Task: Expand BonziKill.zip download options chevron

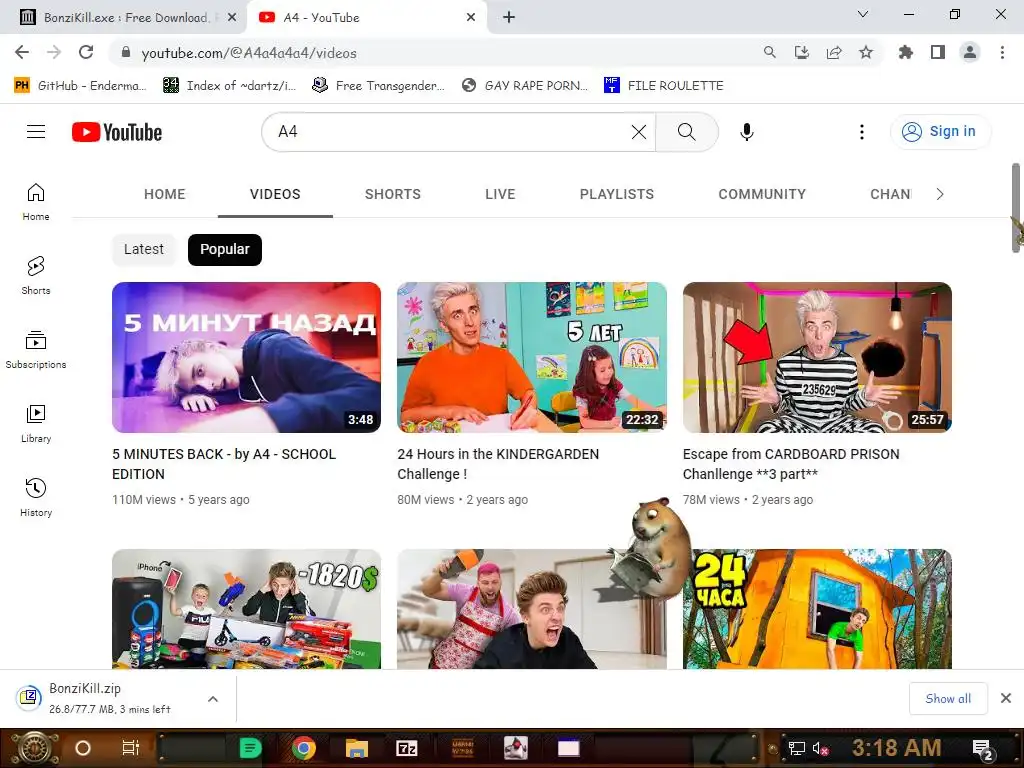Action: 213,699
